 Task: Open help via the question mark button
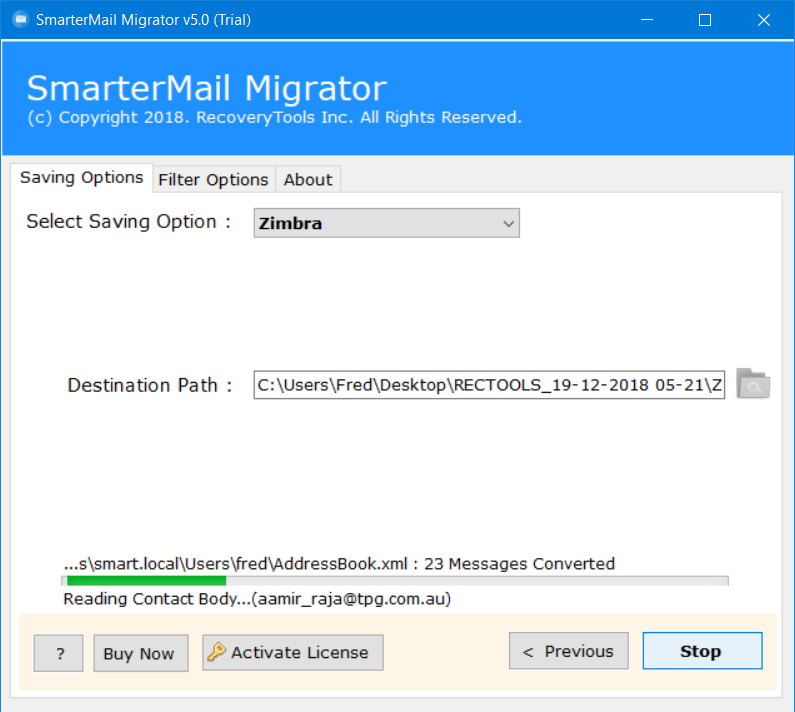(58, 653)
